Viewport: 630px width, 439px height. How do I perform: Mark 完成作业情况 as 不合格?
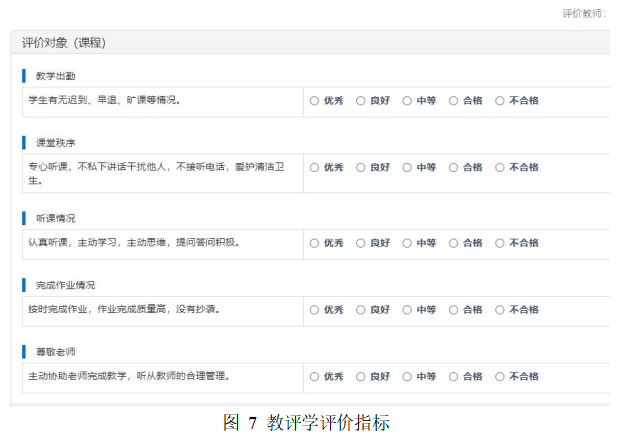click(500, 310)
